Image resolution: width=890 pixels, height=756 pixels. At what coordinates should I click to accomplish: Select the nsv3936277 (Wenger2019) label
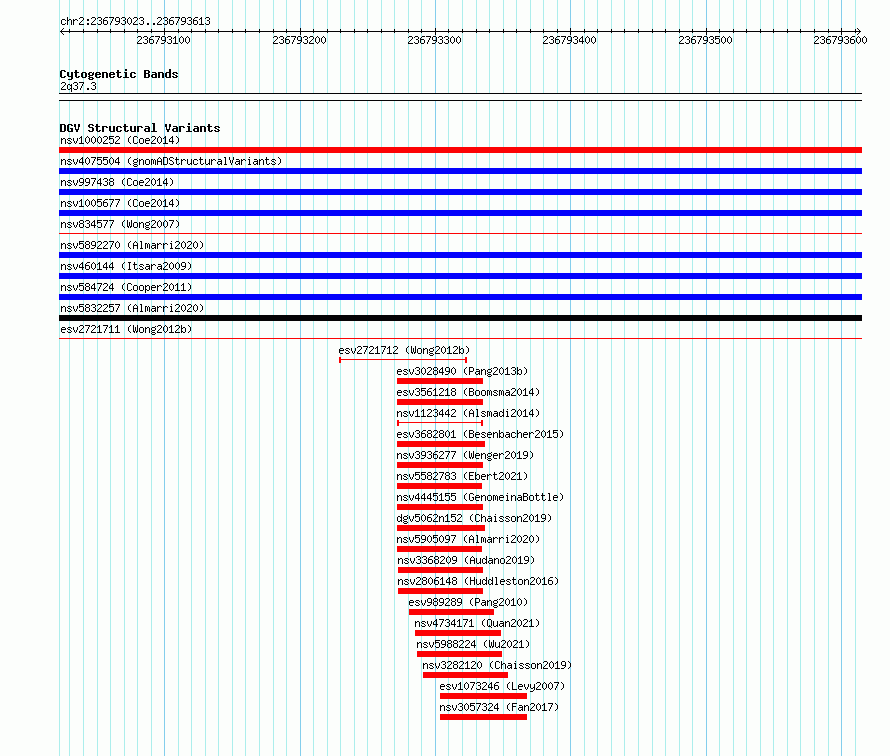point(465,455)
